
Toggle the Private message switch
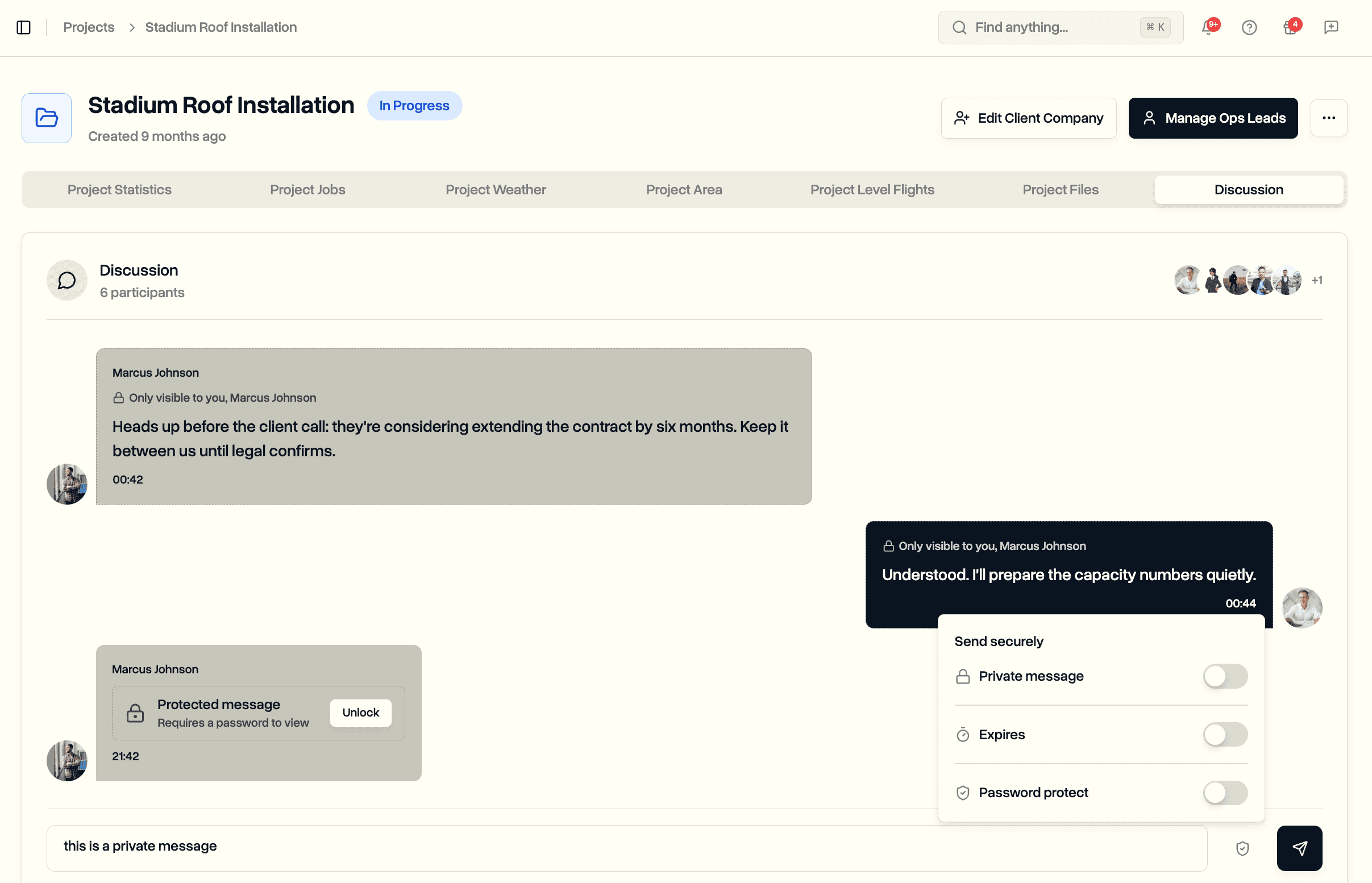(x=1225, y=677)
